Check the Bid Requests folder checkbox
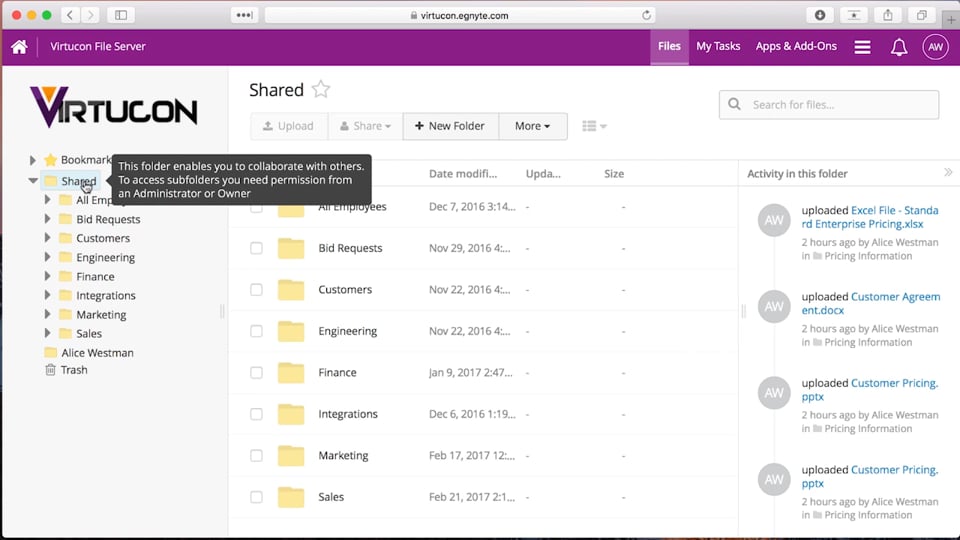This screenshot has height=540, width=960. [x=257, y=248]
